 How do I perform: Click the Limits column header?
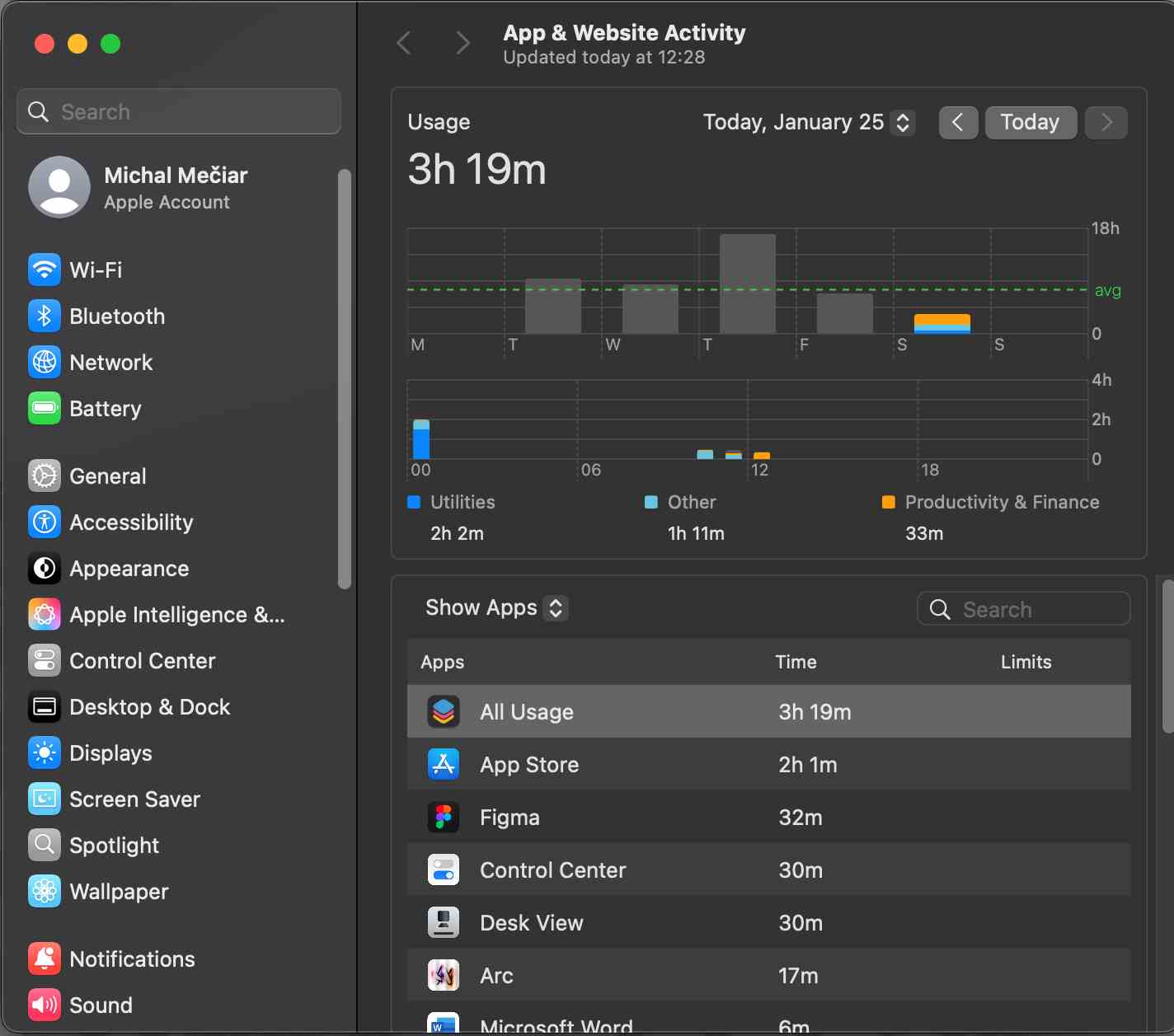coord(1026,662)
